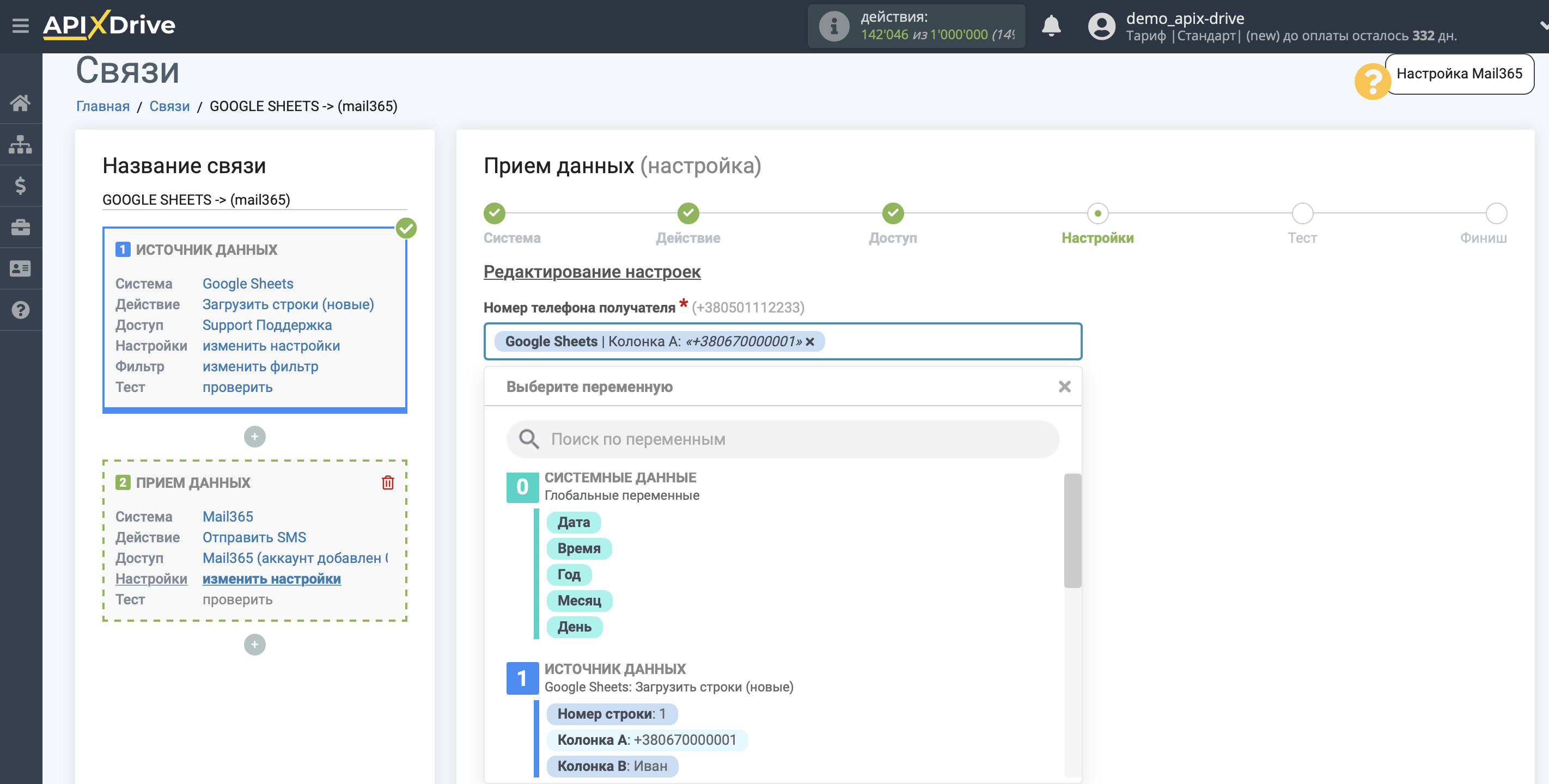Remove the Колонка A tag with x
This screenshot has width=1549, height=784.
[810, 341]
